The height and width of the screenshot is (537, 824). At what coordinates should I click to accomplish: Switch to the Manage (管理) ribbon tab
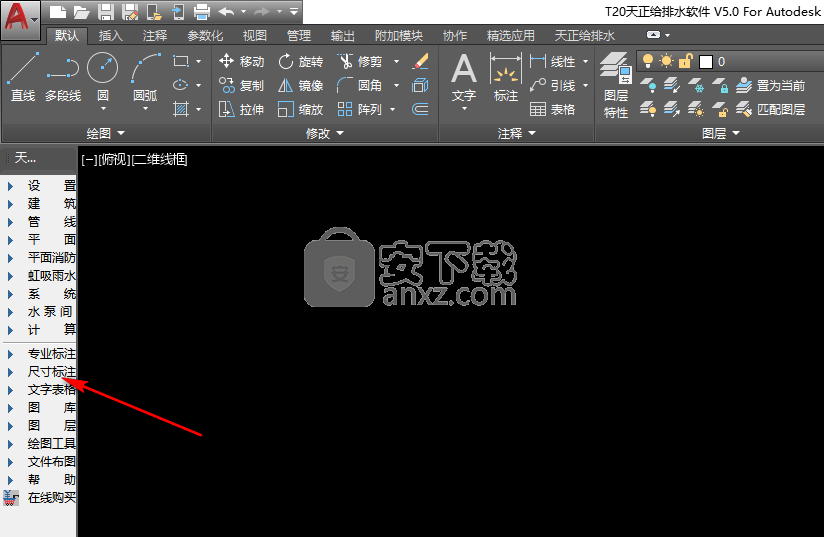pyautogui.click(x=299, y=36)
